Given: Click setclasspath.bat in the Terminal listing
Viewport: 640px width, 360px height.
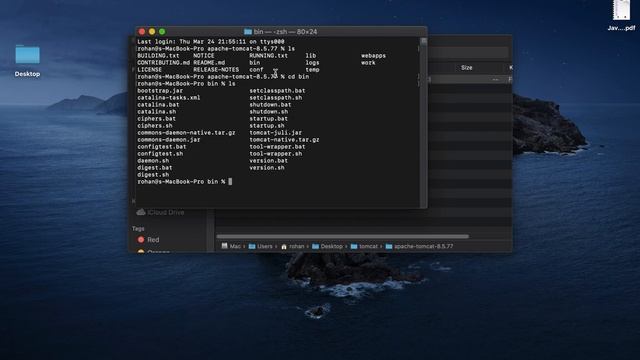Looking at the screenshot, I should pos(277,91).
